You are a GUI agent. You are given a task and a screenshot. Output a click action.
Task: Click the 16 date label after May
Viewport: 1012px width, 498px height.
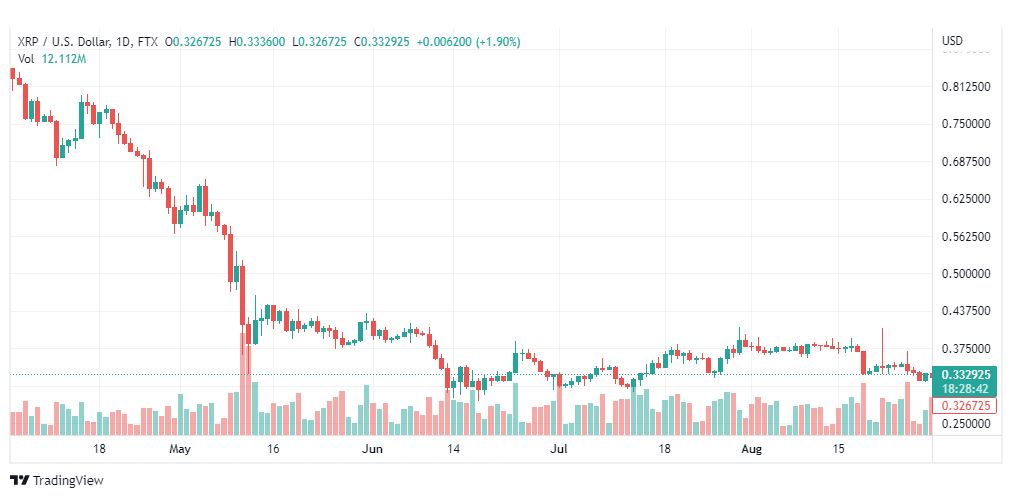click(272, 449)
